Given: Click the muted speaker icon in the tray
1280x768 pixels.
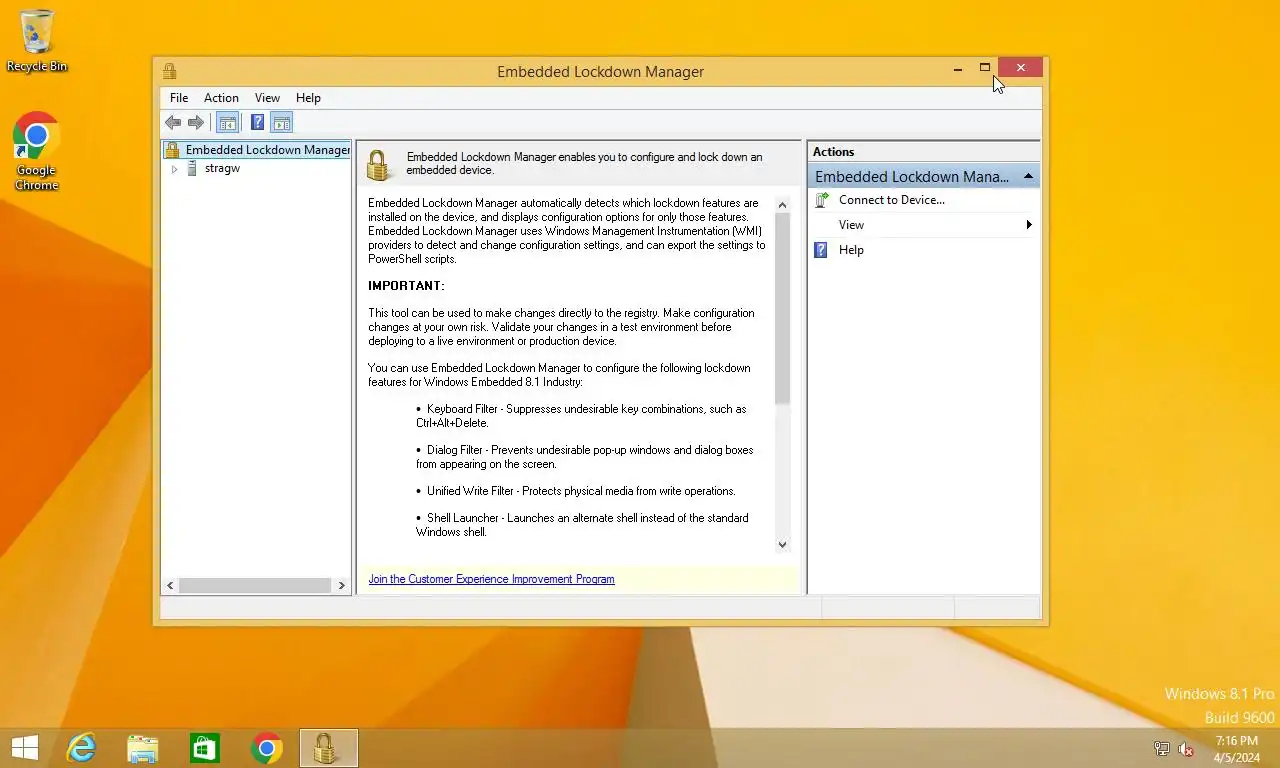Looking at the screenshot, I should [x=1187, y=748].
